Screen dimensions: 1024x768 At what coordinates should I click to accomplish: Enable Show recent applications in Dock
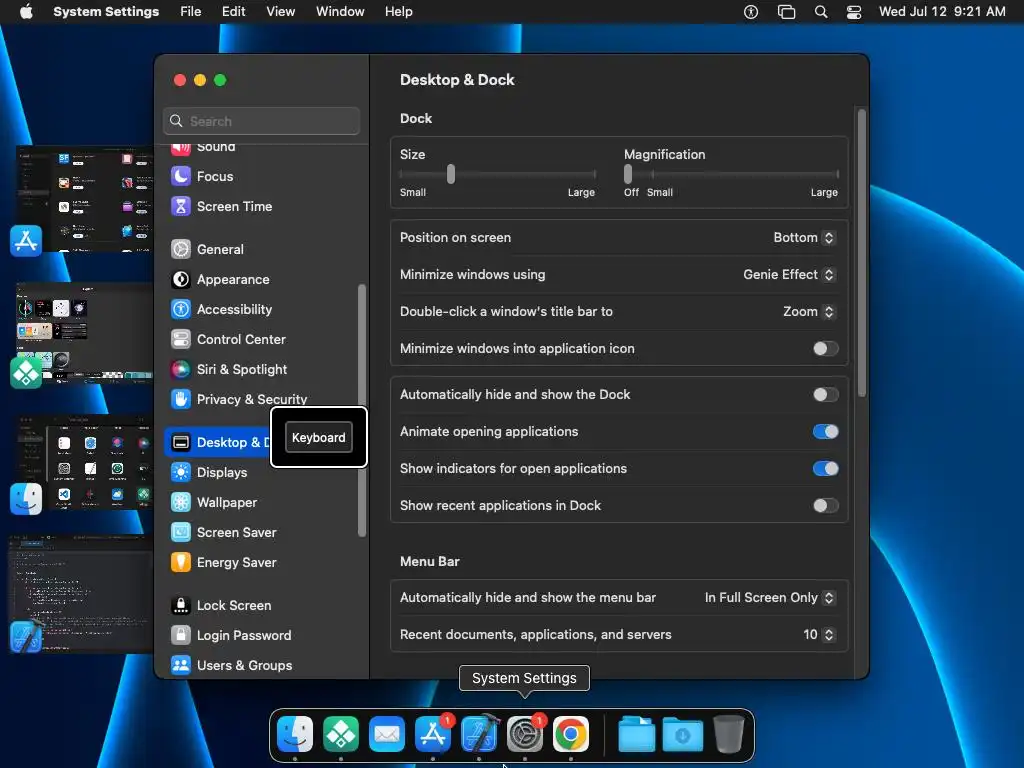[825, 505]
